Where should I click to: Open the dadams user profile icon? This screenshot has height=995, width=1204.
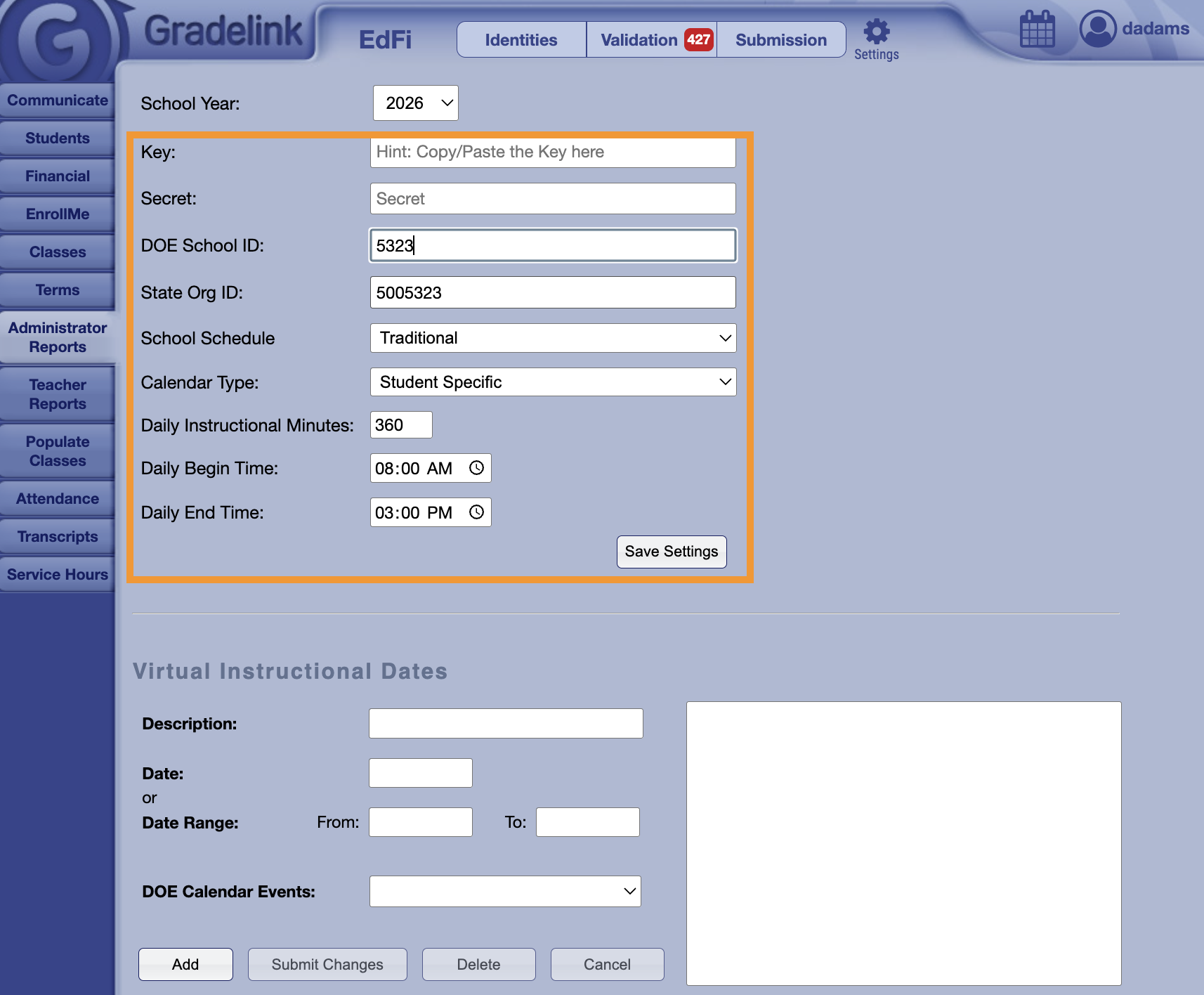coord(1097,29)
